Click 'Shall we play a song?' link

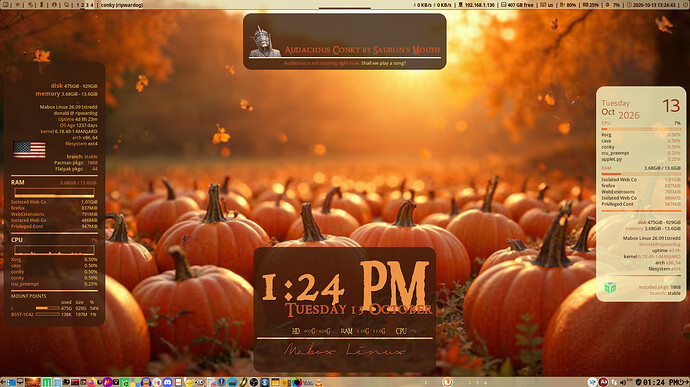pos(383,63)
